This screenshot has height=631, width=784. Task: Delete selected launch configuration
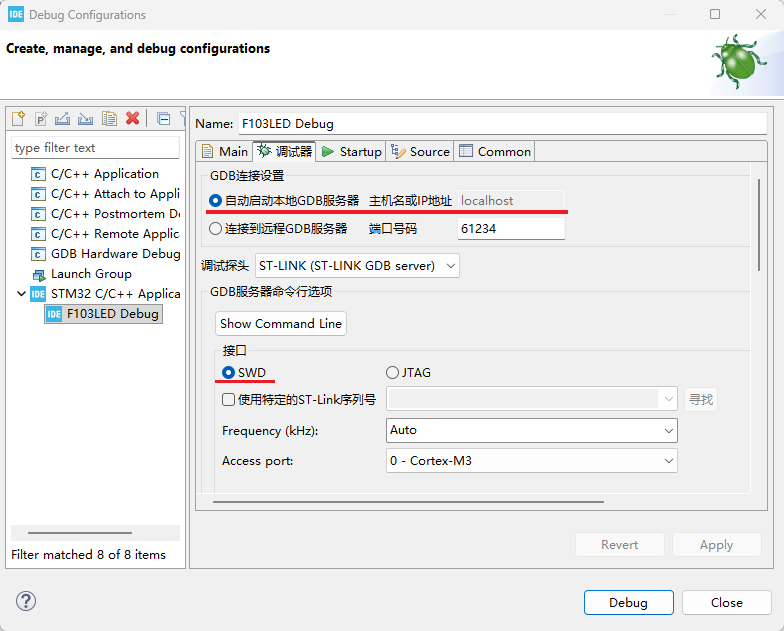click(x=132, y=118)
